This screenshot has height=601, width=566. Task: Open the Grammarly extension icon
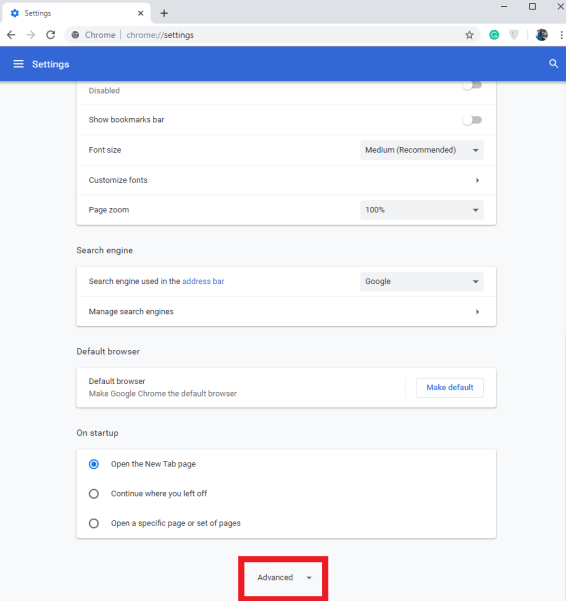(494, 35)
